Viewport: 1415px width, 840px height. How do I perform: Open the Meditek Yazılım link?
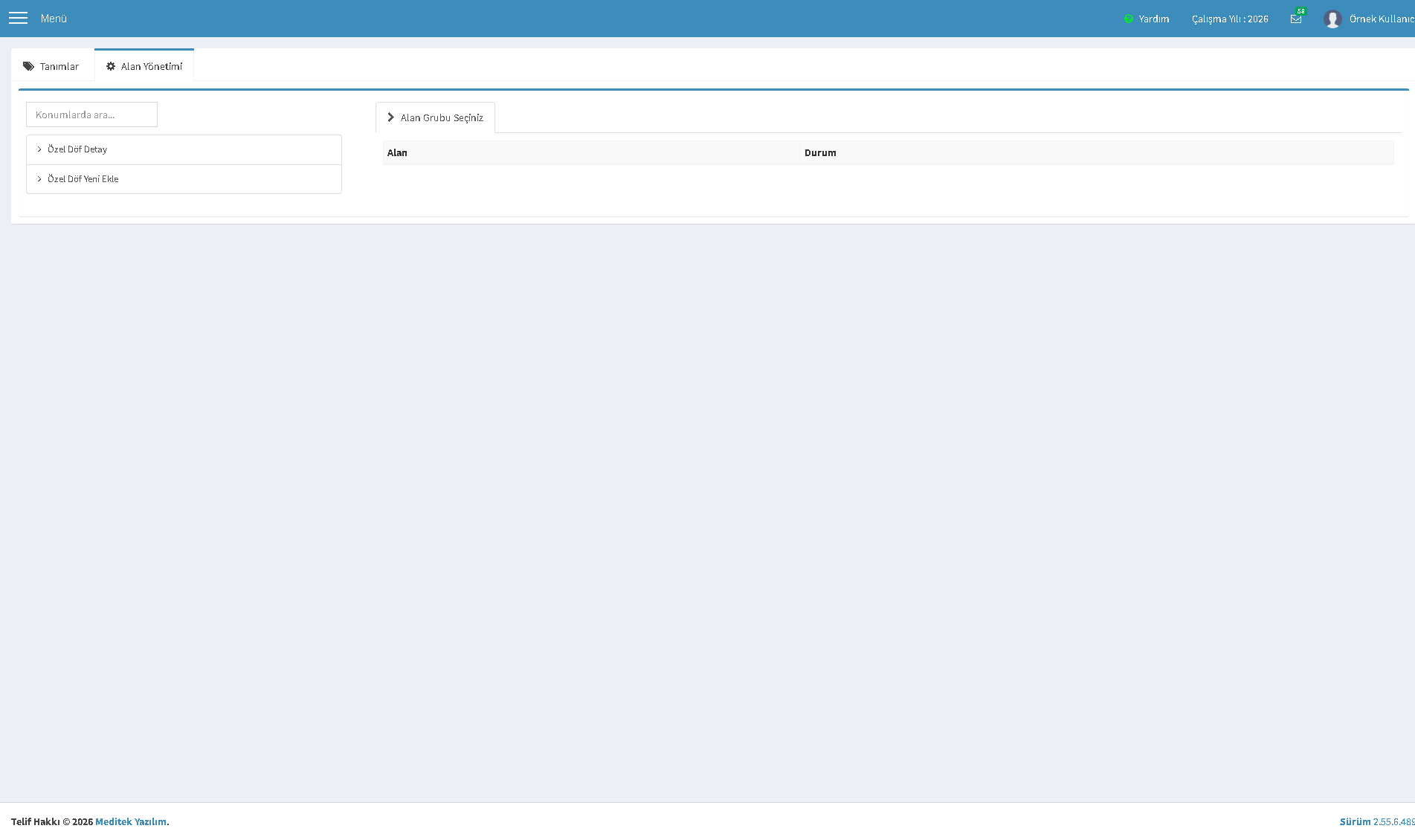[131, 821]
